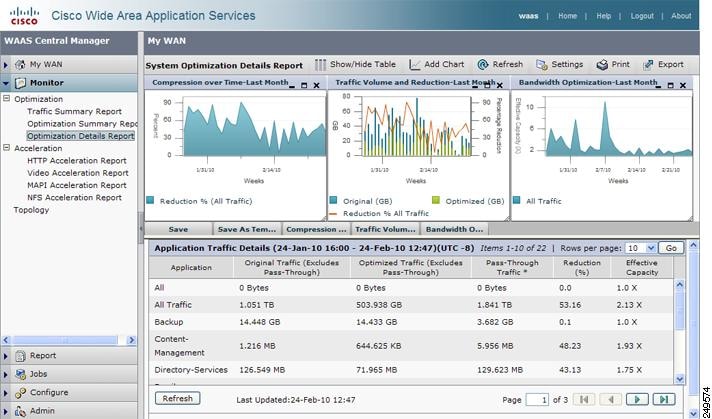712x419 pixels.
Task: Switch to Bandwidth Optimization chart tab
Action: click(454, 229)
